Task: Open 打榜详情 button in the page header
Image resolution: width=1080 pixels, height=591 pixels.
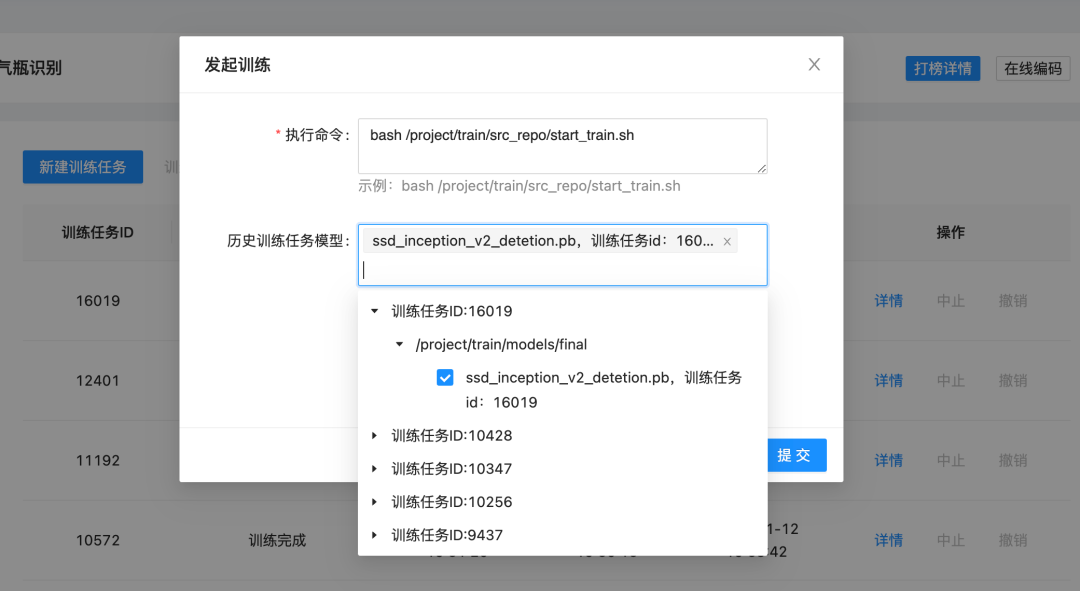Action: coord(943,68)
